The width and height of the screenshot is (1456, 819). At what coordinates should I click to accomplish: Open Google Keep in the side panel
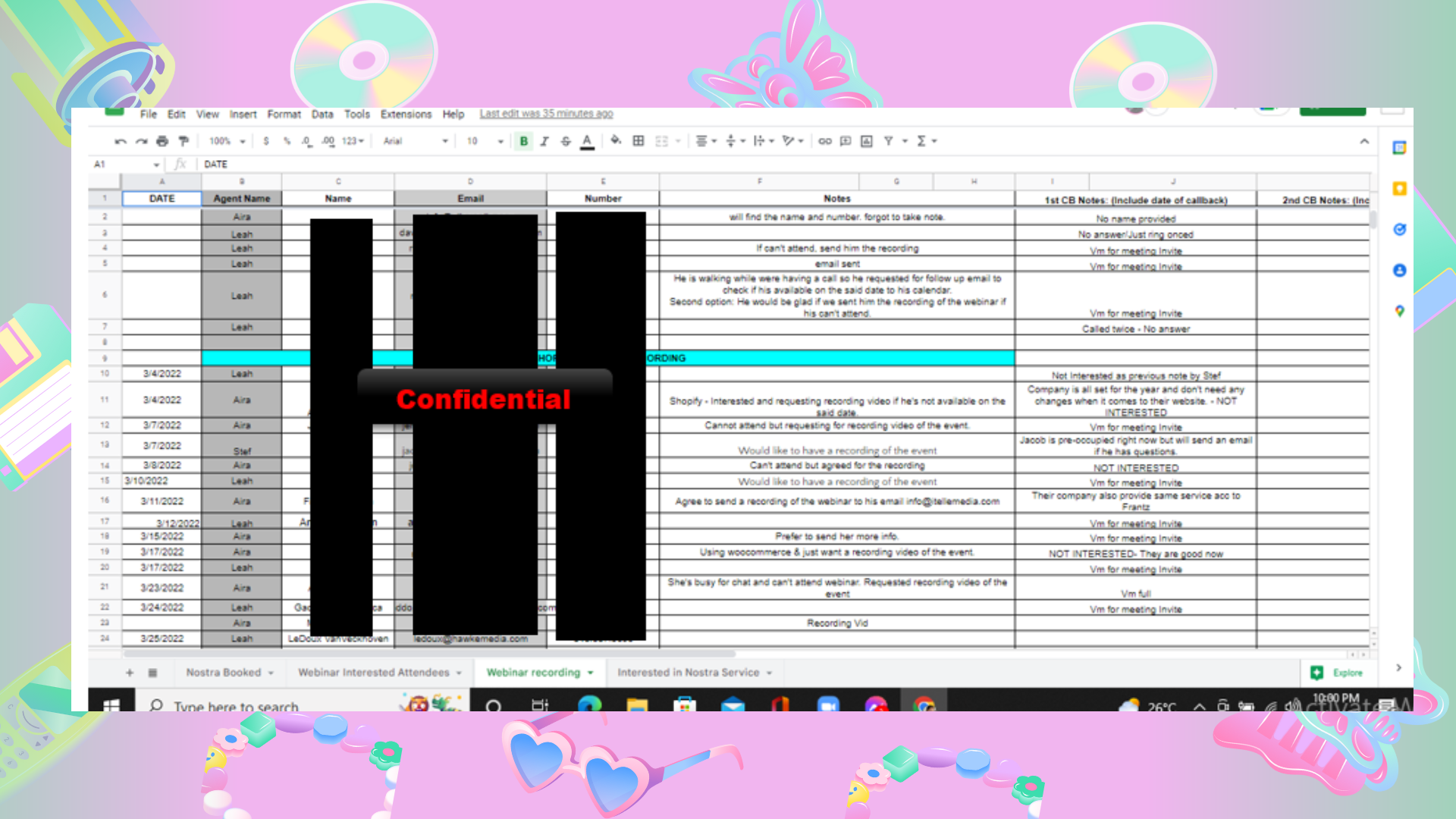pyautogui.click(x=1401, y=189)
